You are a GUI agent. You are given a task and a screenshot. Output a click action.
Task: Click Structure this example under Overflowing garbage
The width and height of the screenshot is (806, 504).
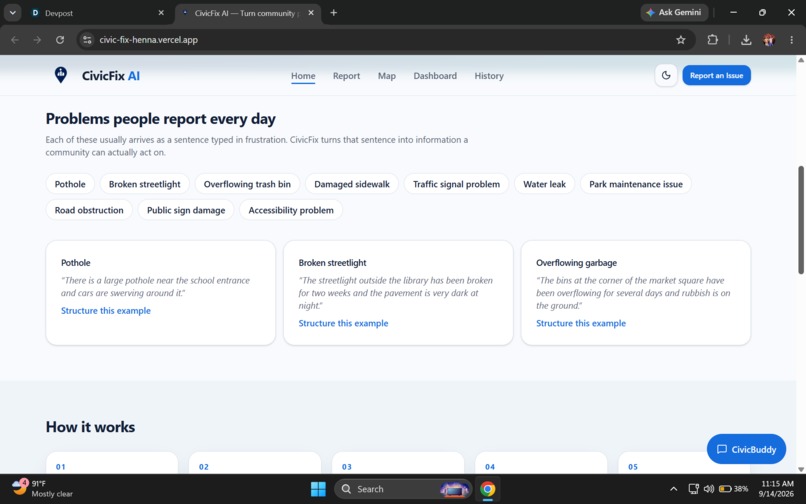click(x=581, y=323)
